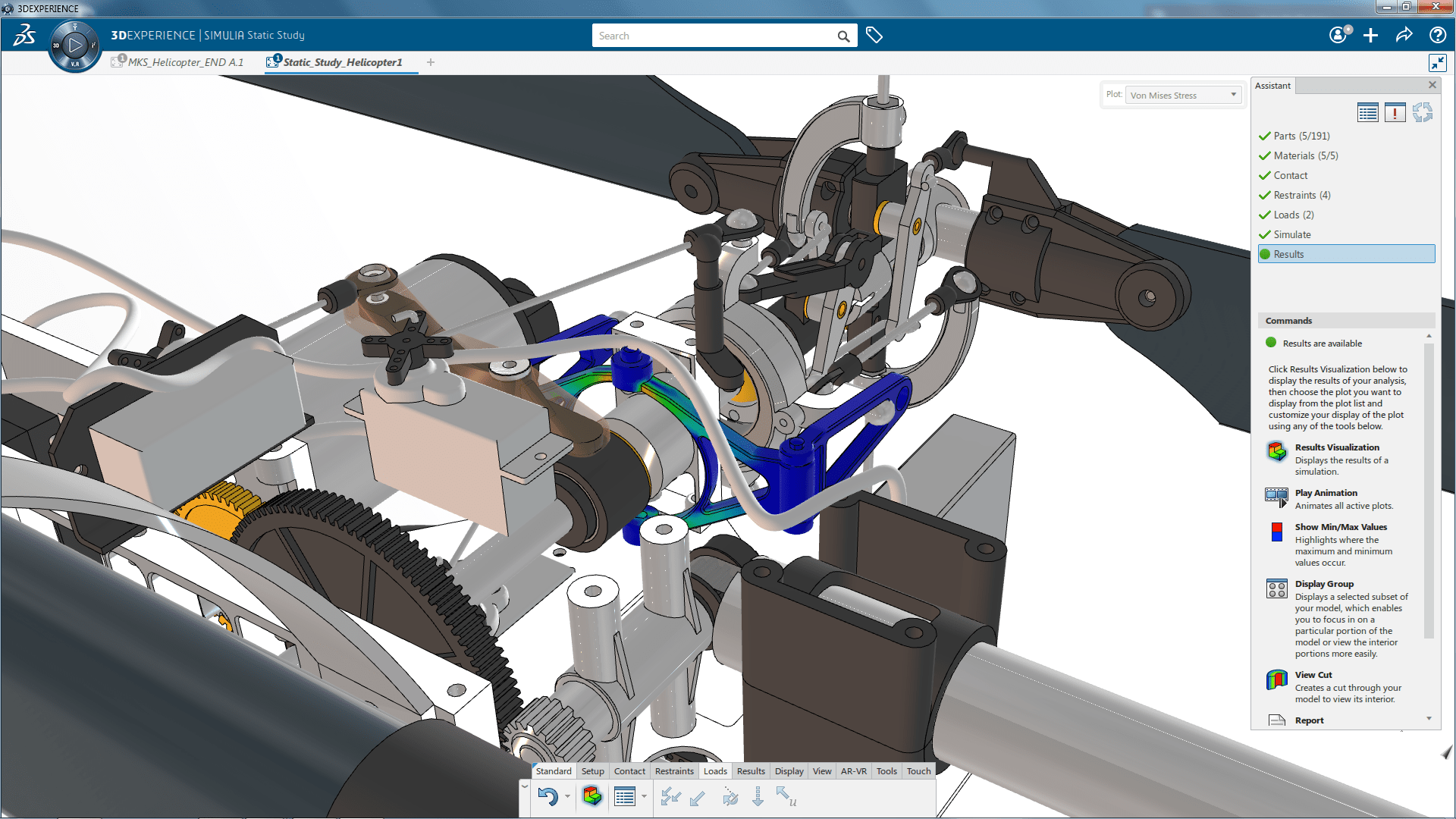Select the Loads (2) assistant step

point(1293,215)
